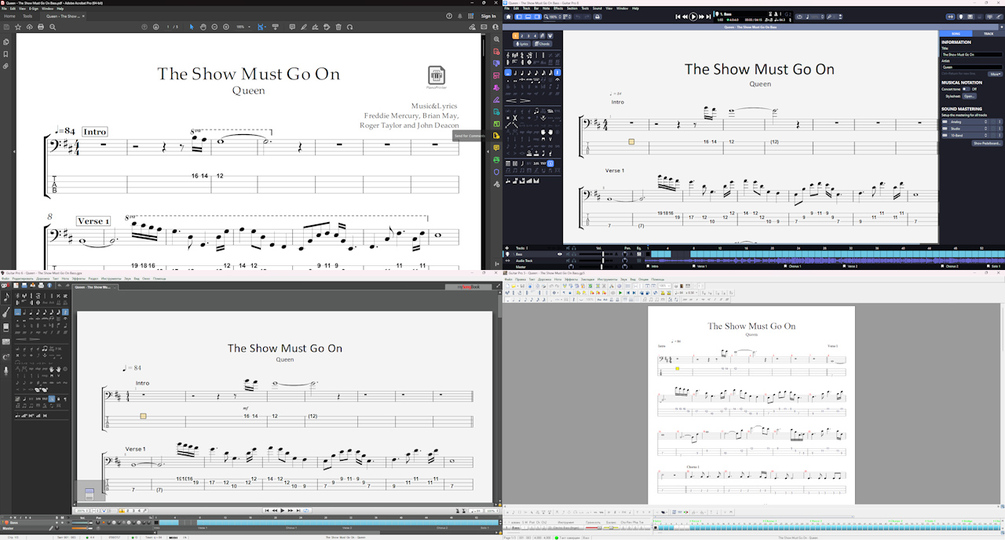This screenshot has height=540, width=1005.
Task: Click the print icon in Acrobat toolbar
Action: pos(41,27)
